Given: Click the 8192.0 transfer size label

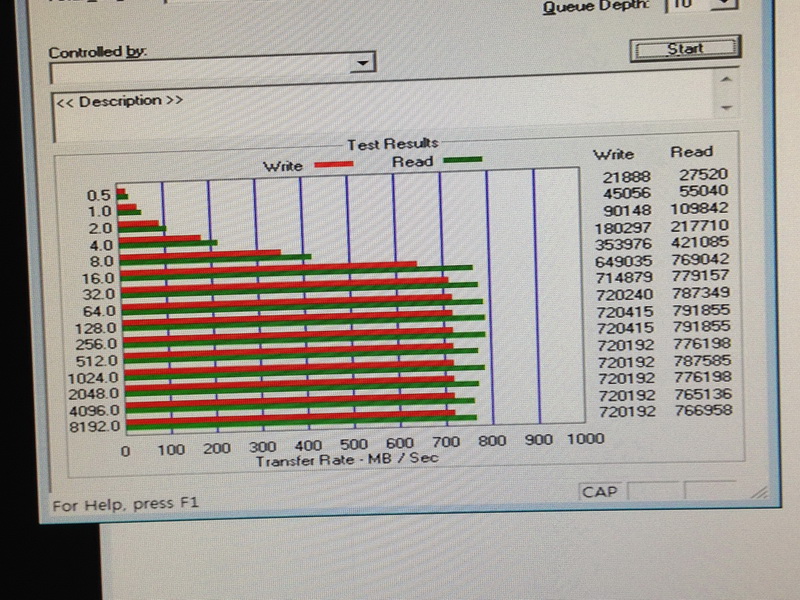Looking at the screenshot, I should 94,427.
